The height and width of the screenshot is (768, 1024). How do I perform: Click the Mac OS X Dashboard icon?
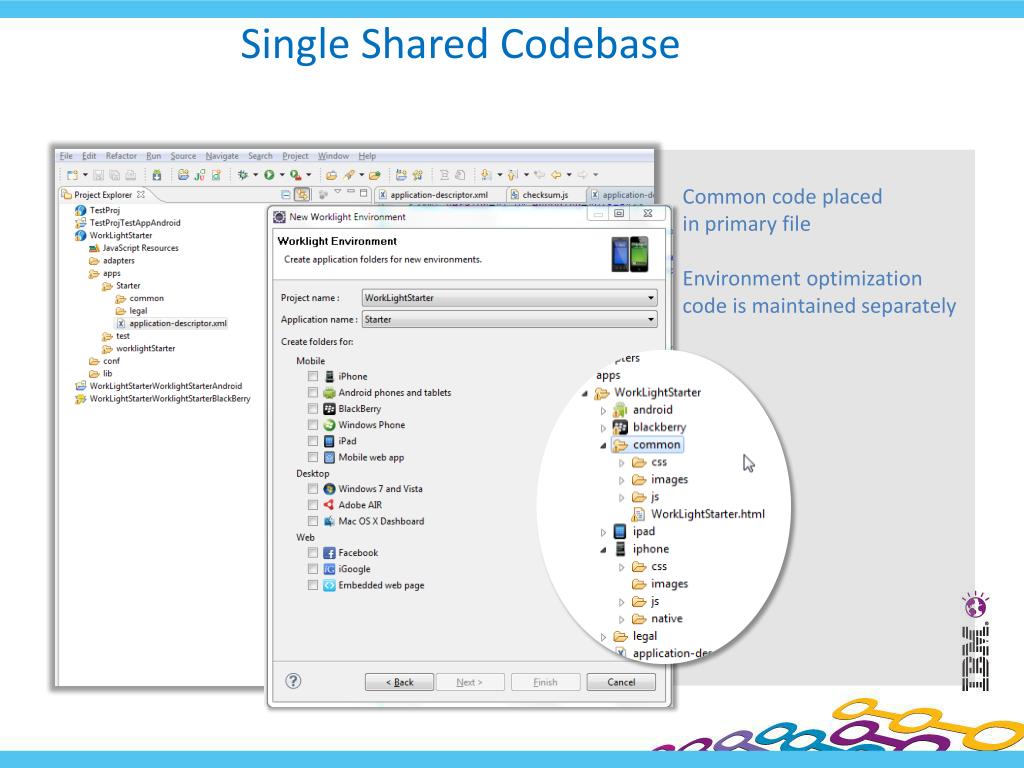(330, 521)
